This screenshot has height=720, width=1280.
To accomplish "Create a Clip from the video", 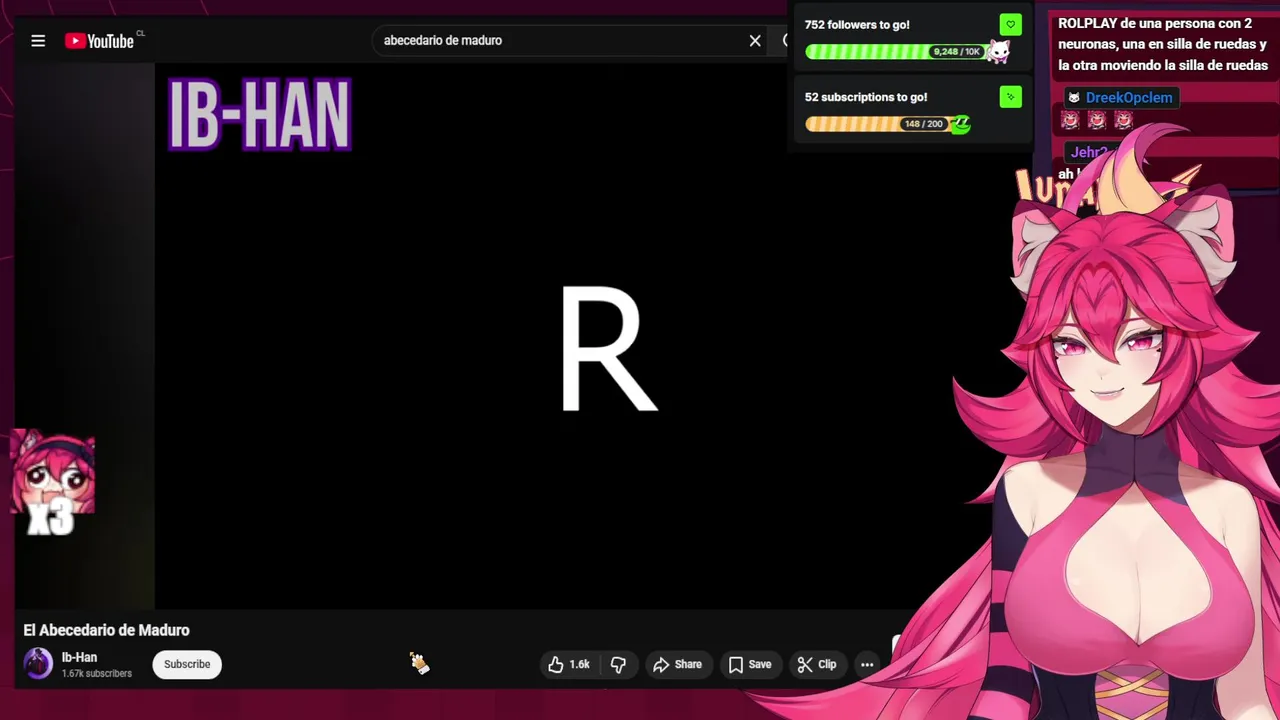I will 817,664.
